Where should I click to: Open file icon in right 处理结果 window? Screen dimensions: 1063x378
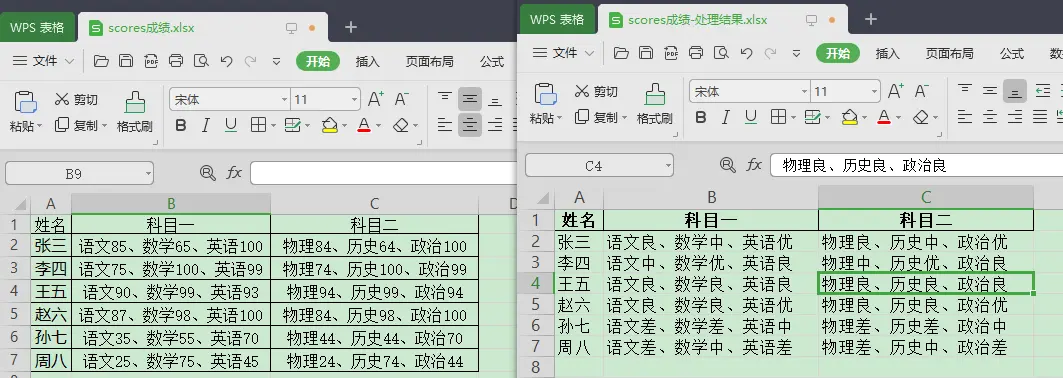pos(621,53)
